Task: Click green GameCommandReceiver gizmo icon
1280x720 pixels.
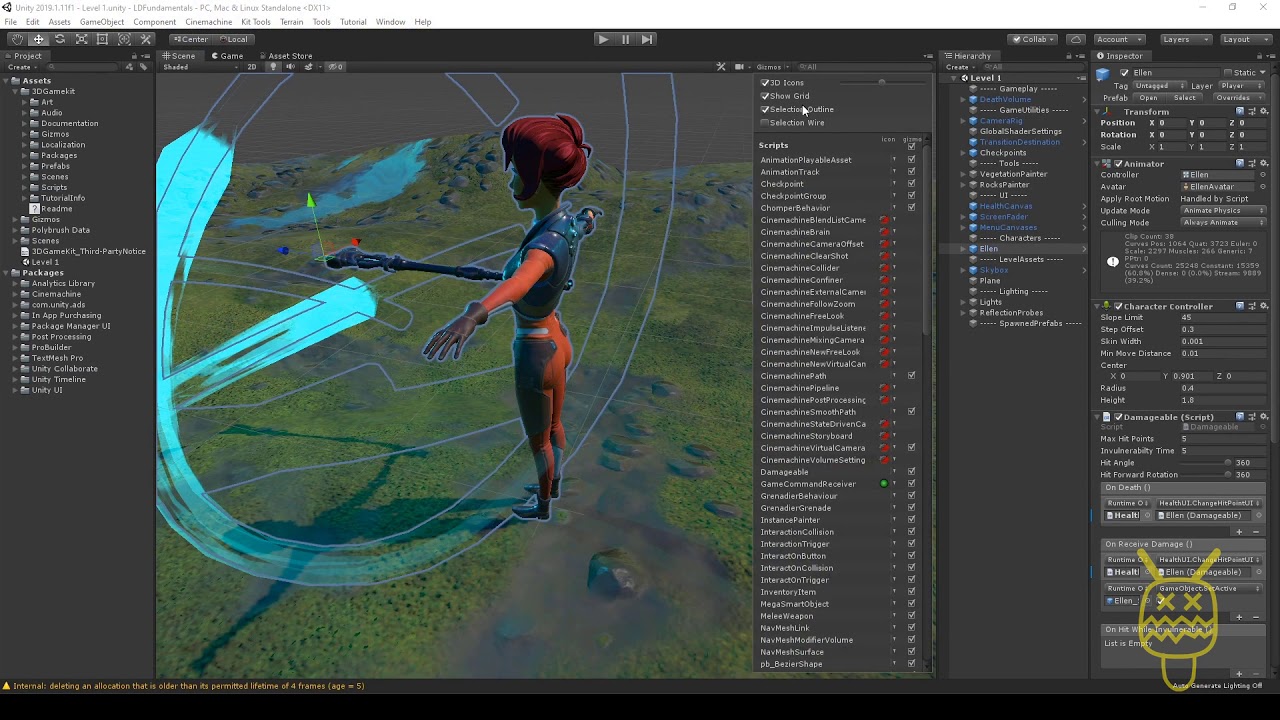Action: 884,484
